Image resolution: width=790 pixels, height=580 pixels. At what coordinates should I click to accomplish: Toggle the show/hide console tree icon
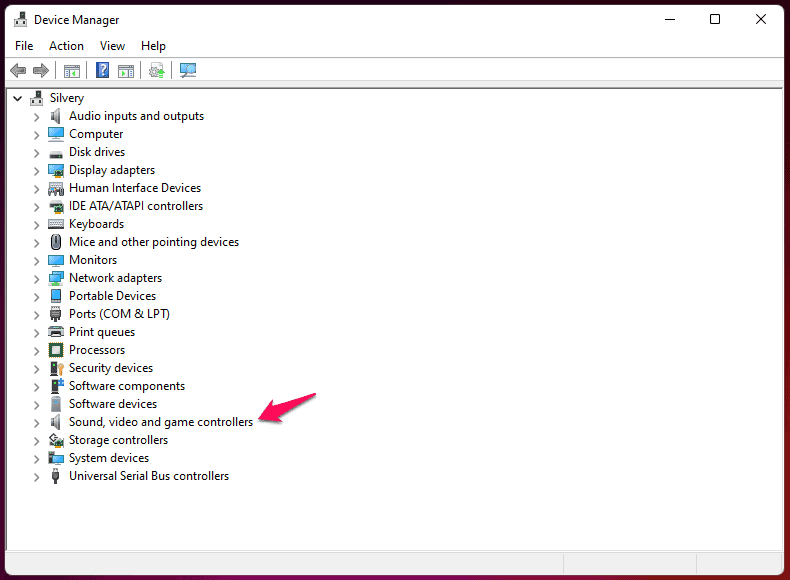click(72, 70)
